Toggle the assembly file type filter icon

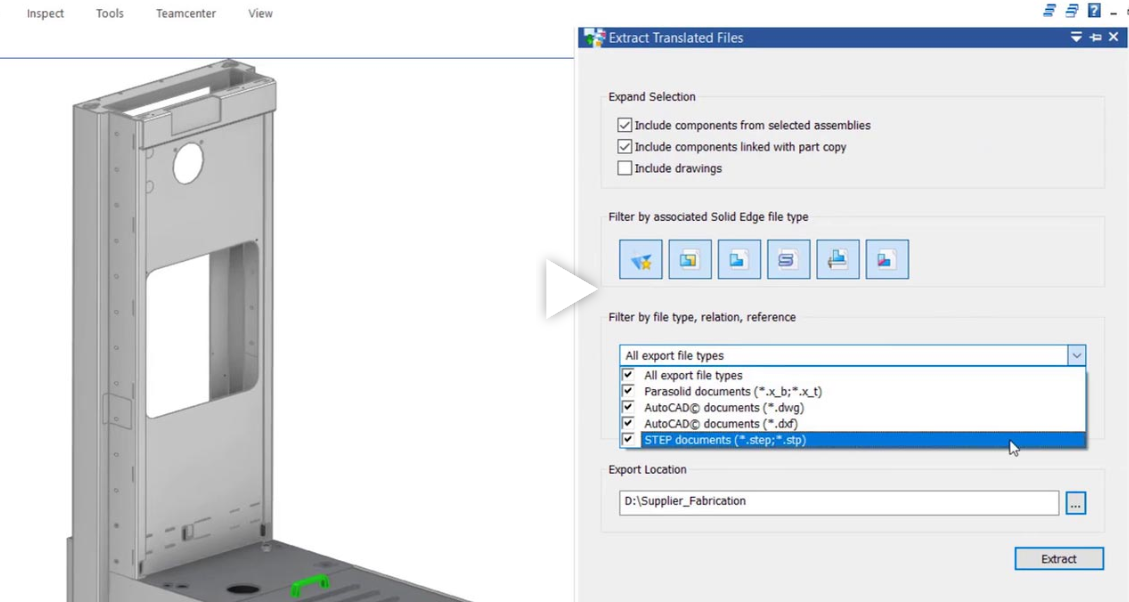[x=690, y=259]
